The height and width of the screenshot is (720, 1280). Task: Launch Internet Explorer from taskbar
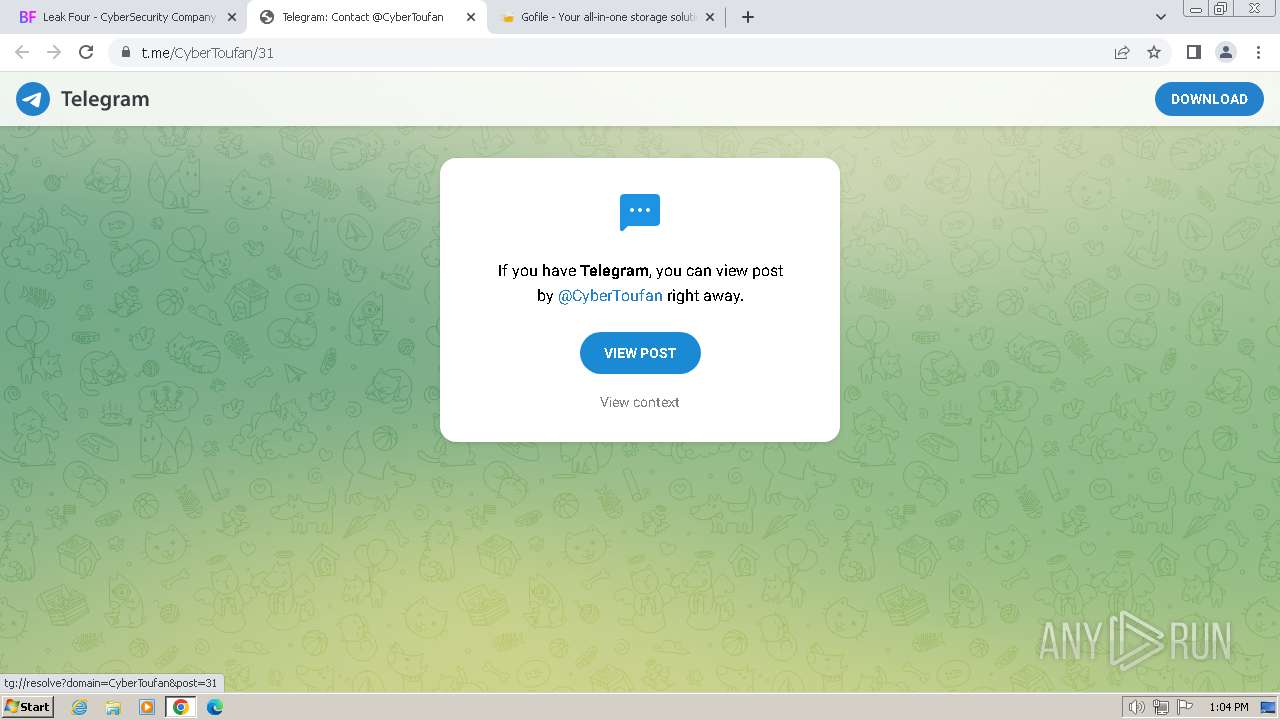click(79, 707)
